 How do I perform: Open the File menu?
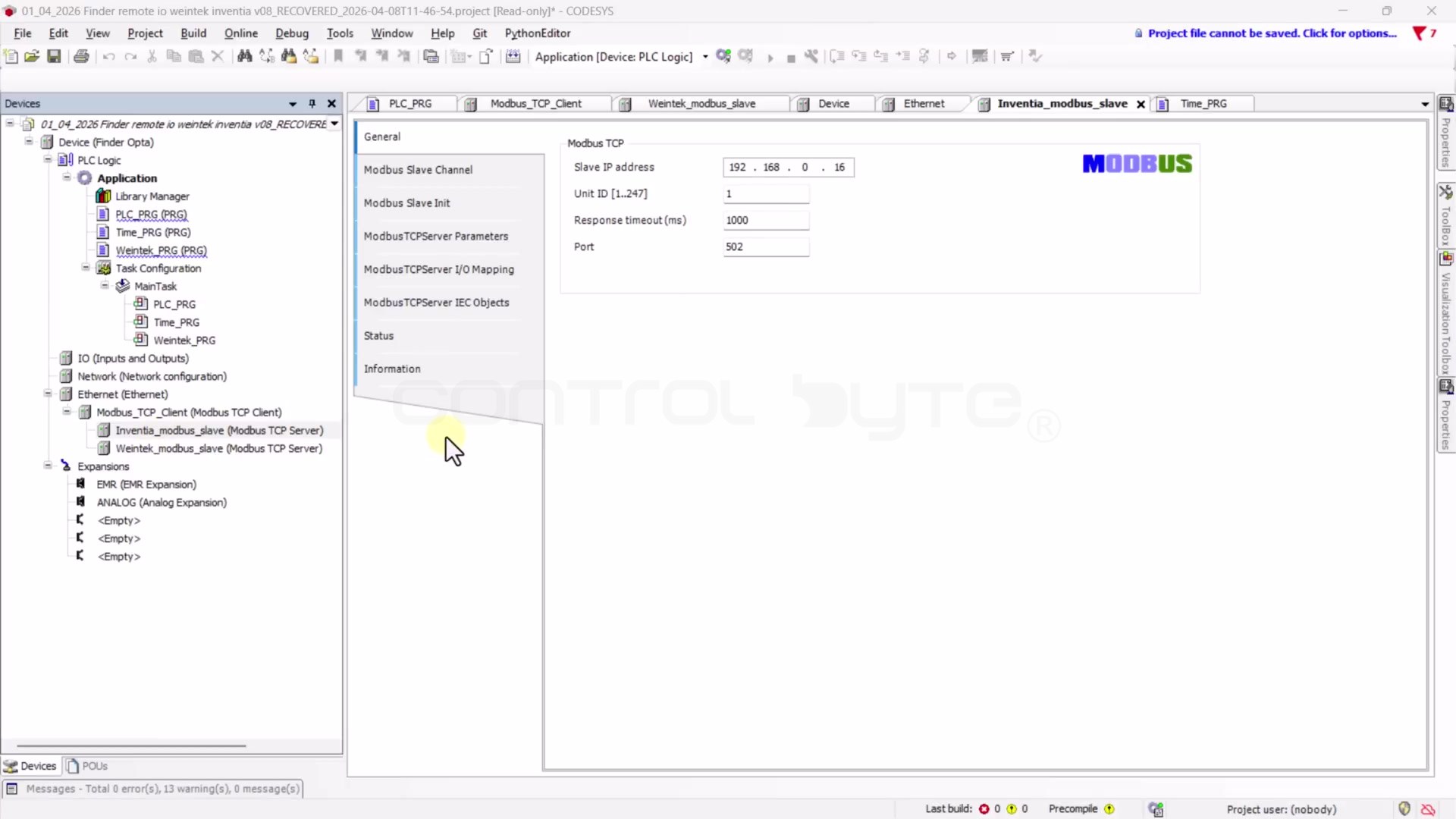(x=23, y=33)
